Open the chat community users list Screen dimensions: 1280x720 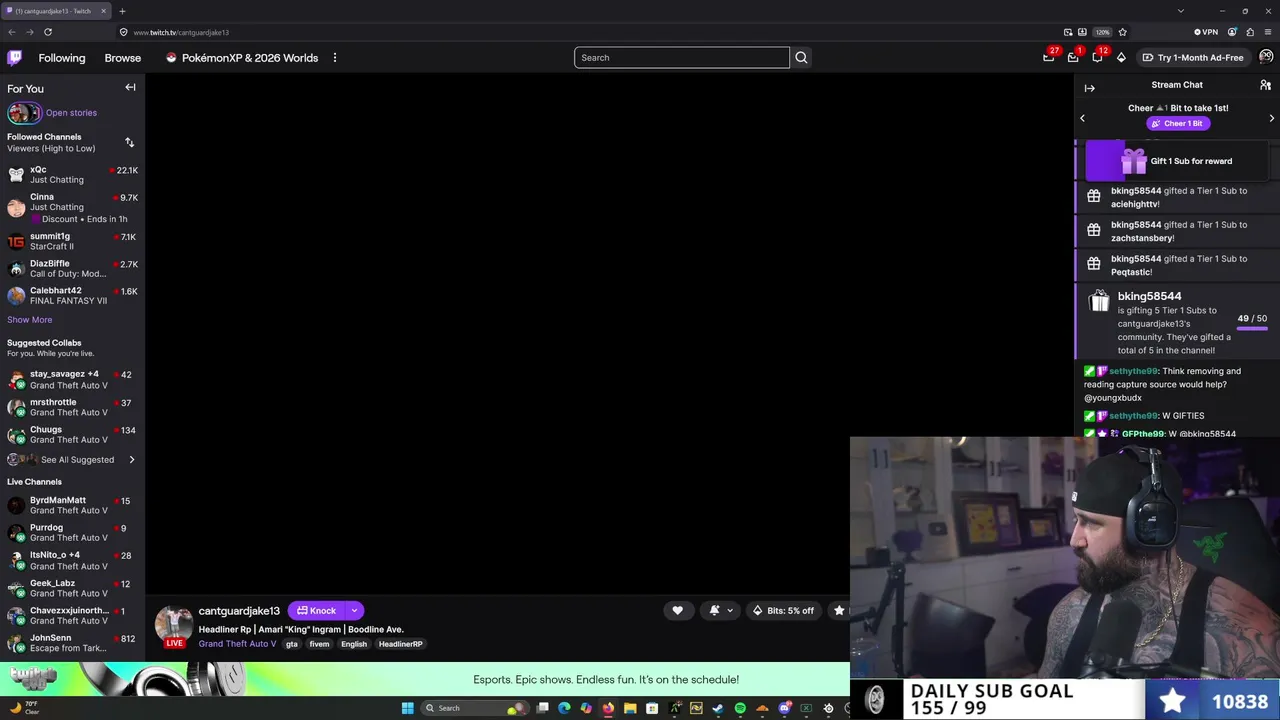(x=1265, y=86)
